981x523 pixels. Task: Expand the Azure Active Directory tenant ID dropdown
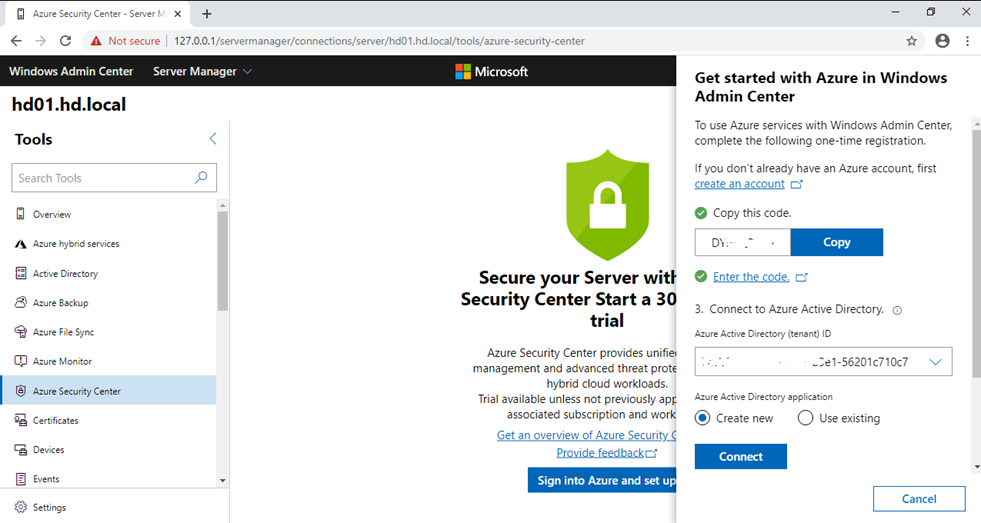[935, 362]
